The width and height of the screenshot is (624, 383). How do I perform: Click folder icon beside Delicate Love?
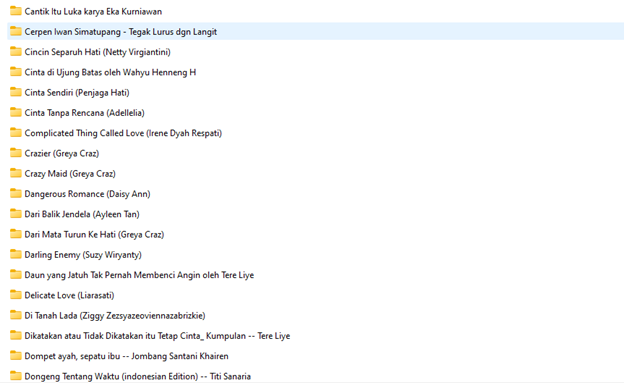click(16, 295)
